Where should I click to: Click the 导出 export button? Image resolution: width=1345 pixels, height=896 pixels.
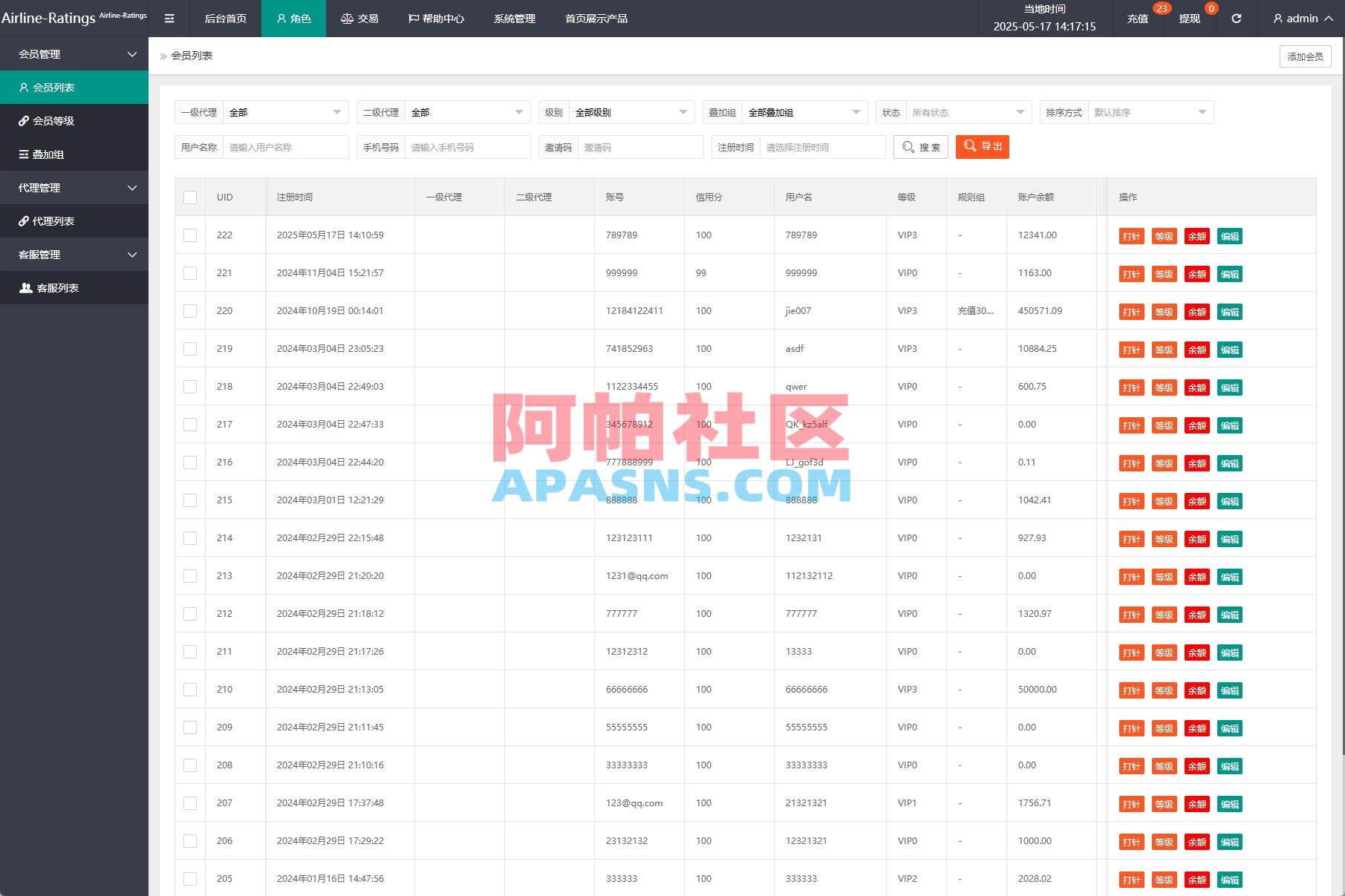982,146
